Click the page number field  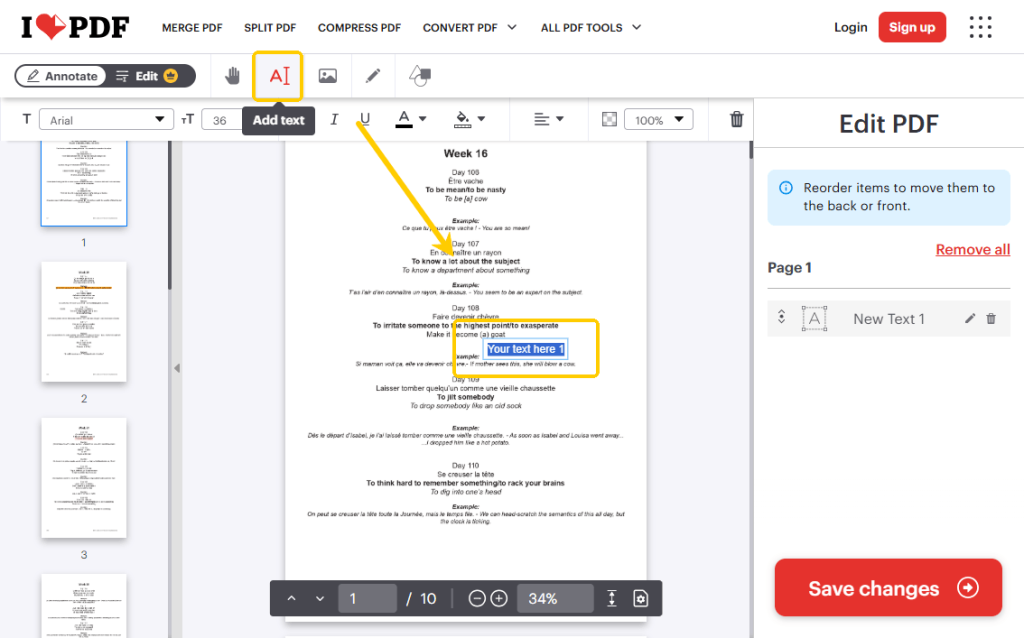367,598
